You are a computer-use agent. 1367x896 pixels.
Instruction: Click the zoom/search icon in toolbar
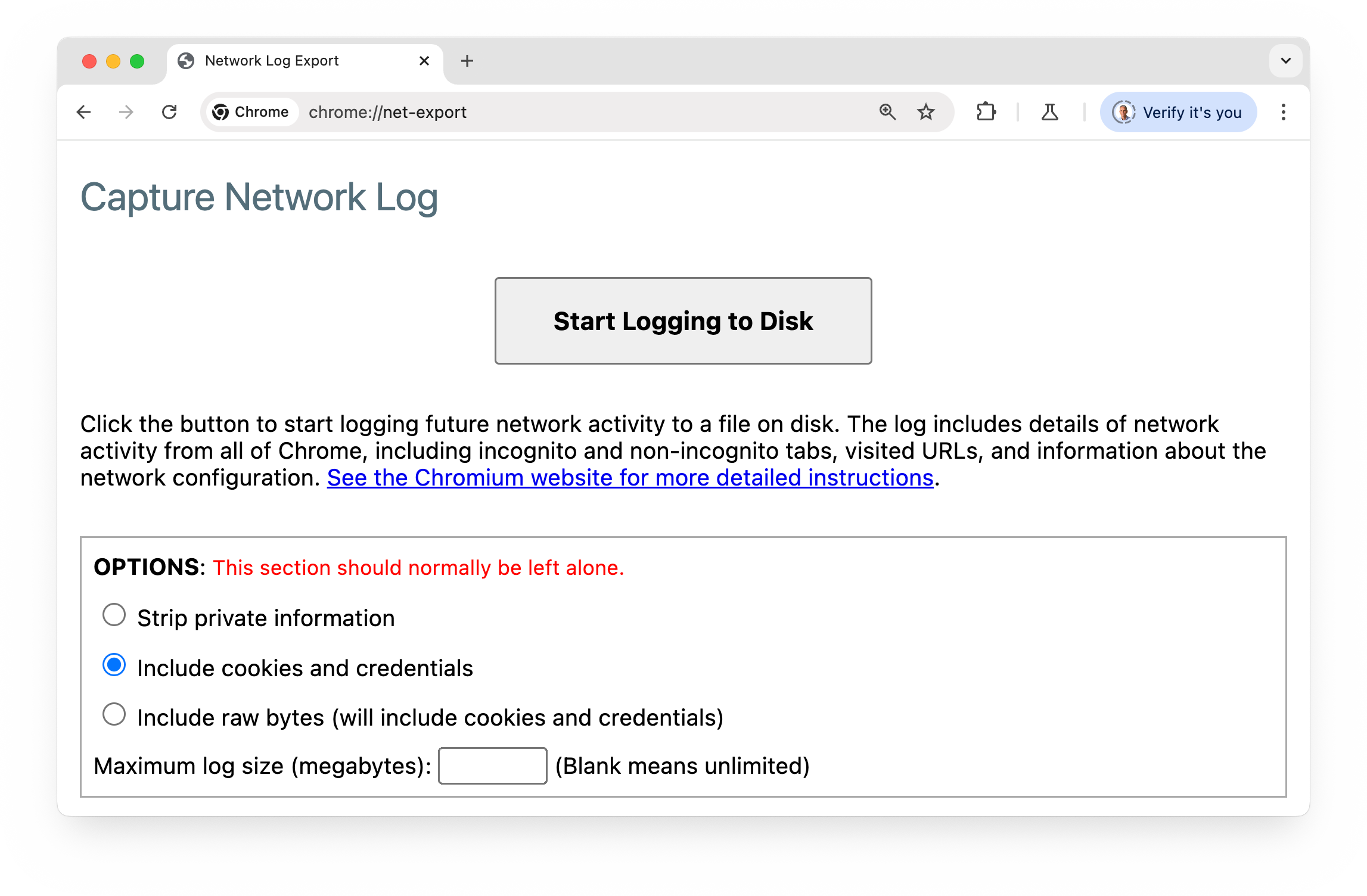click(887, 112)
